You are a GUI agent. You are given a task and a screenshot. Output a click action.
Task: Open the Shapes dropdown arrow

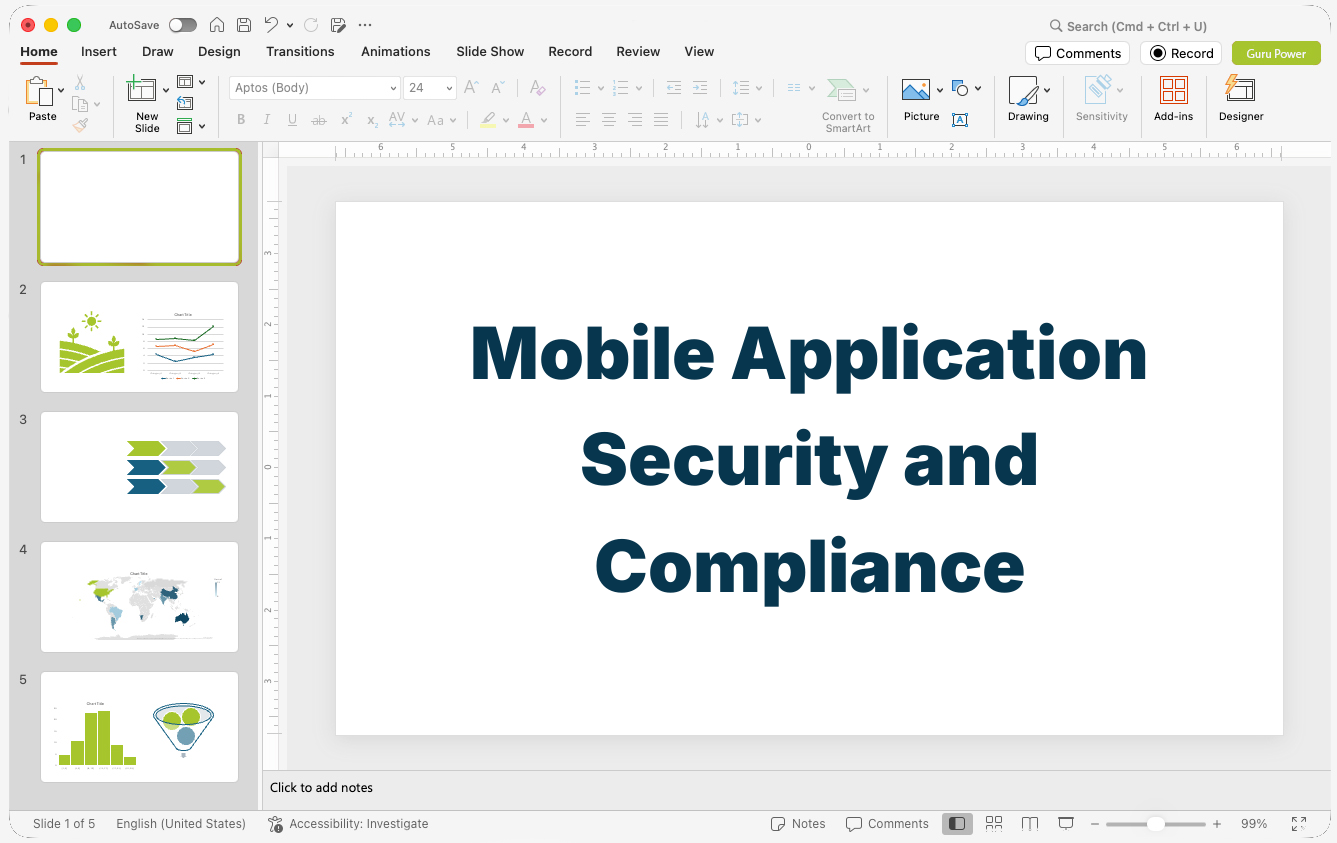coord(978,89)
